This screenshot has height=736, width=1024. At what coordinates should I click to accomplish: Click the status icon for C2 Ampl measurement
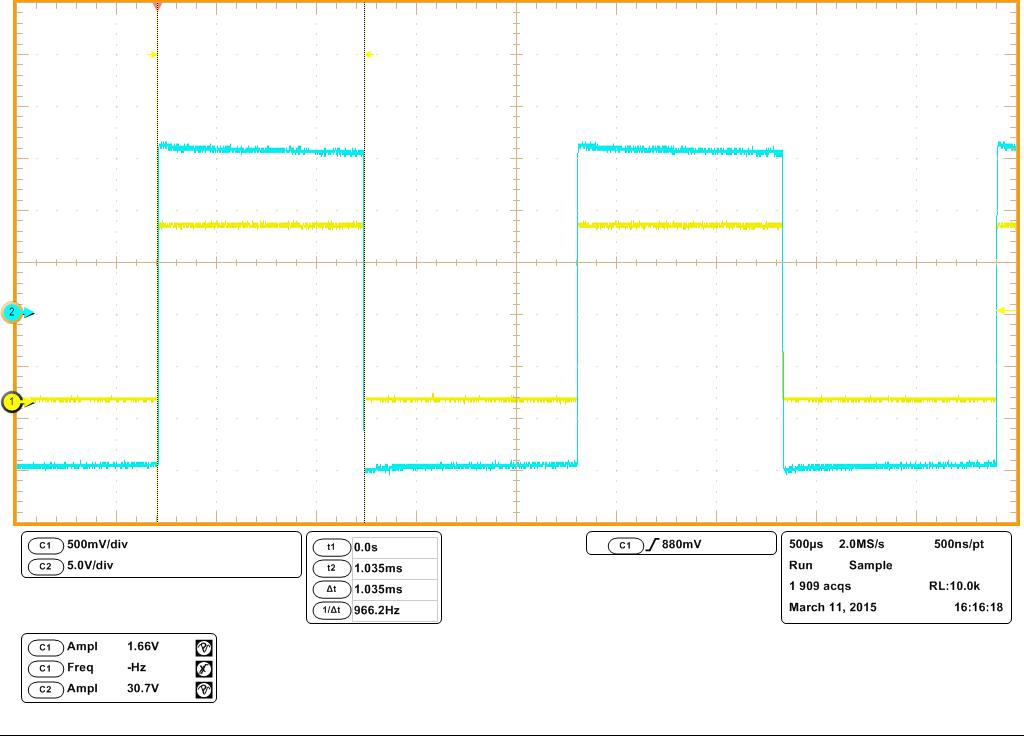(204, 690)
